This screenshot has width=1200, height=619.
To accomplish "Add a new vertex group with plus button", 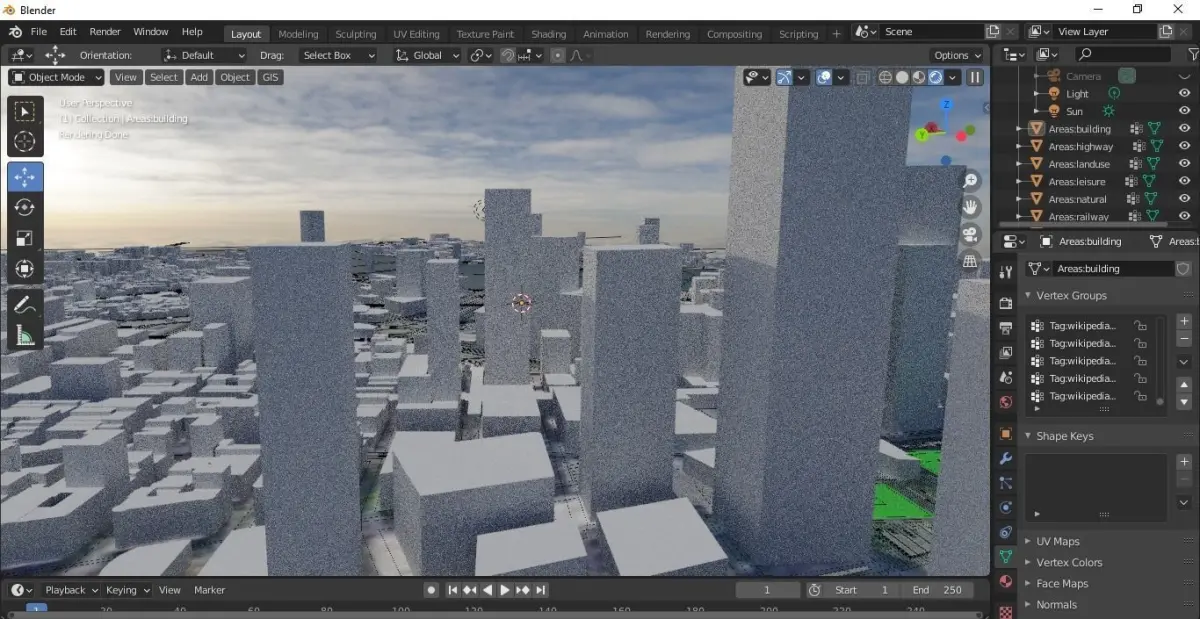I will [x=1184, y=322].
